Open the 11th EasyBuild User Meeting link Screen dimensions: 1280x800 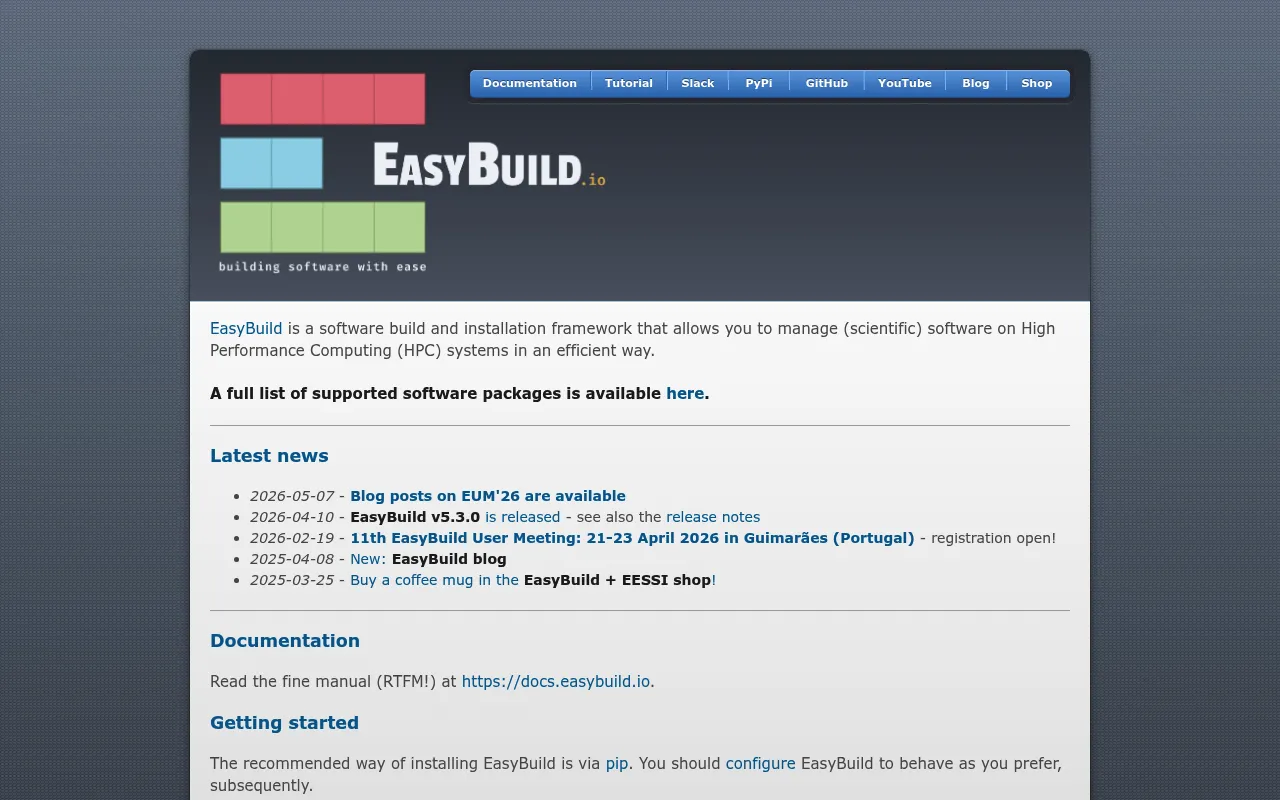pos(632,538)
